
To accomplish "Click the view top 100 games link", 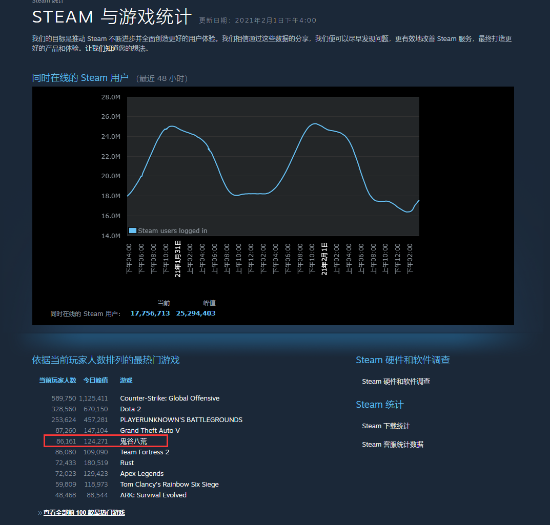I will [84, 513].
